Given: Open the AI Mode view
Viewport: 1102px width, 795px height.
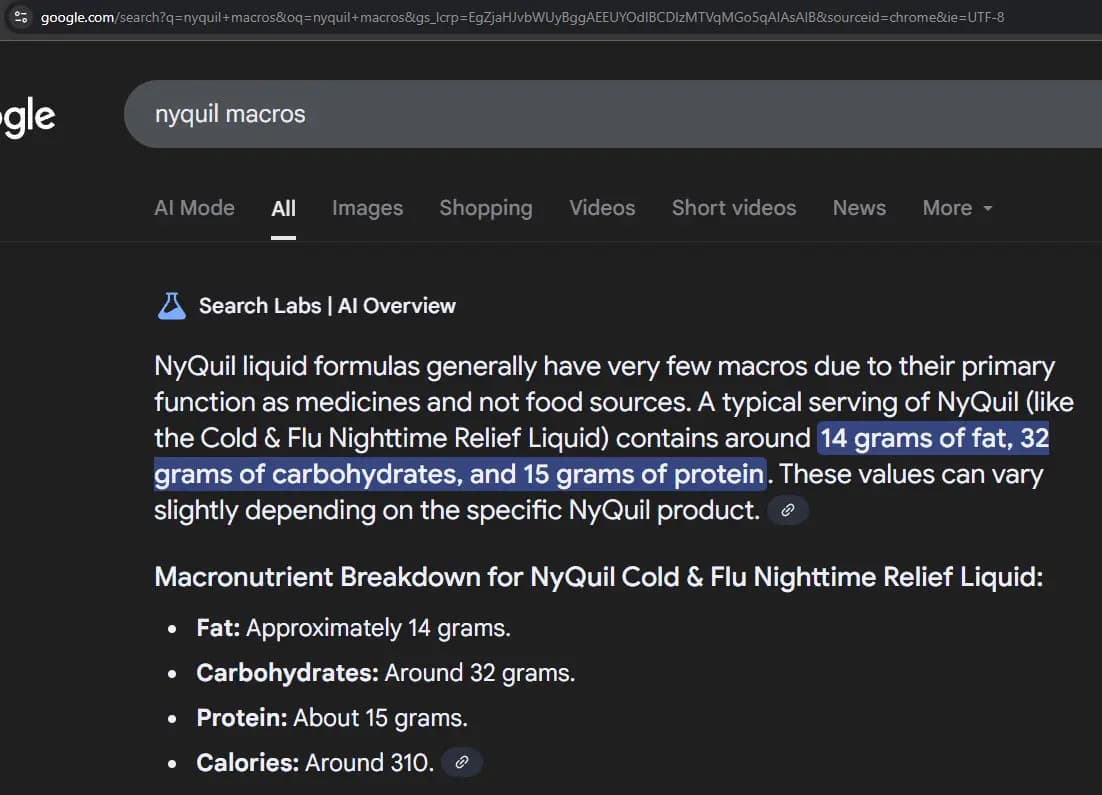Looking at the screenshot, I should point(194,208).
